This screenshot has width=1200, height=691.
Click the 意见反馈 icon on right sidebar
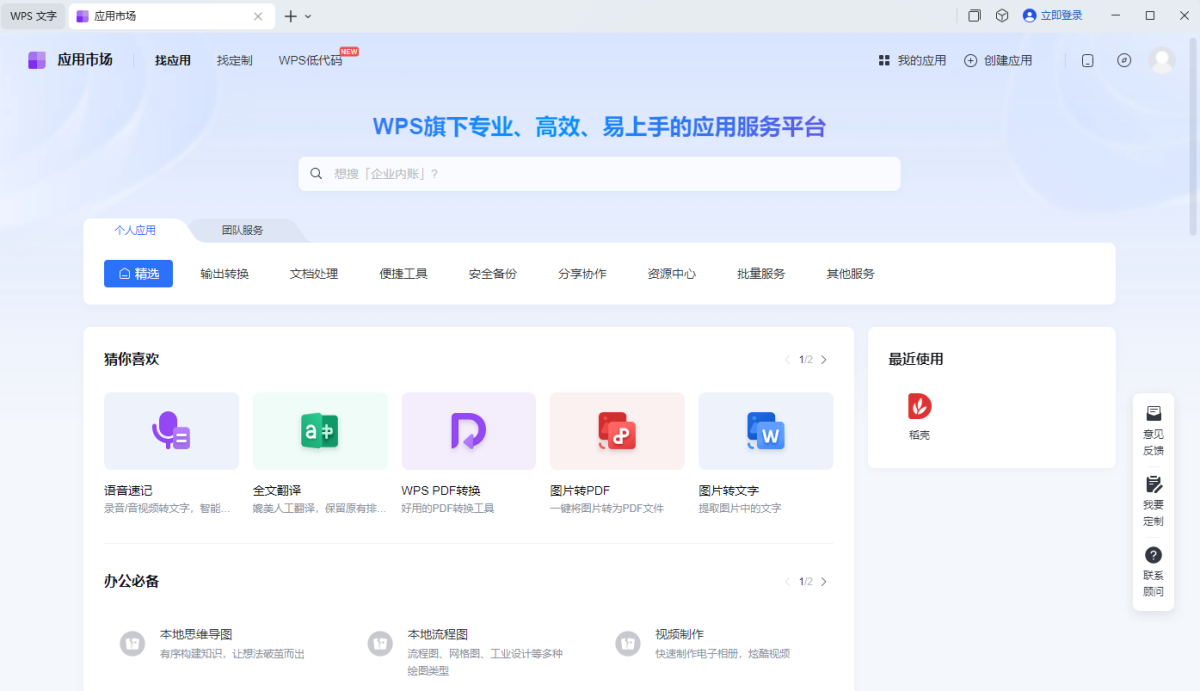(1153, 413)
